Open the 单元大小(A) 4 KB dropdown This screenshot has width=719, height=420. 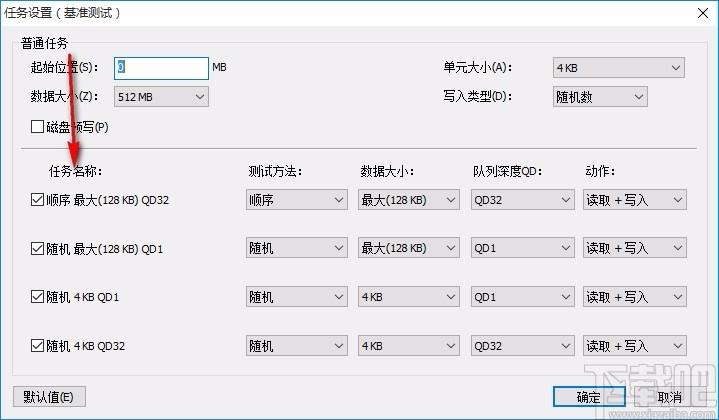pos(619,68)
